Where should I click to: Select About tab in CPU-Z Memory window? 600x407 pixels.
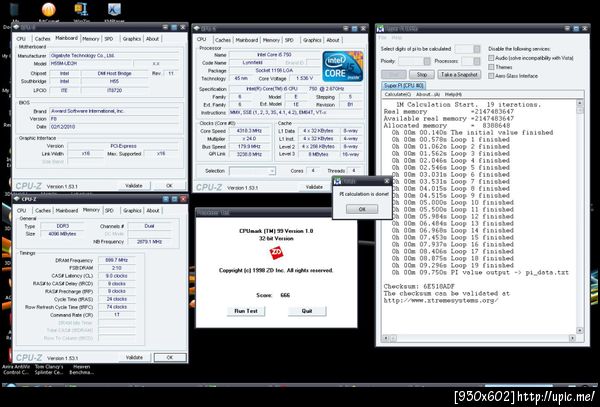(153, 210)
